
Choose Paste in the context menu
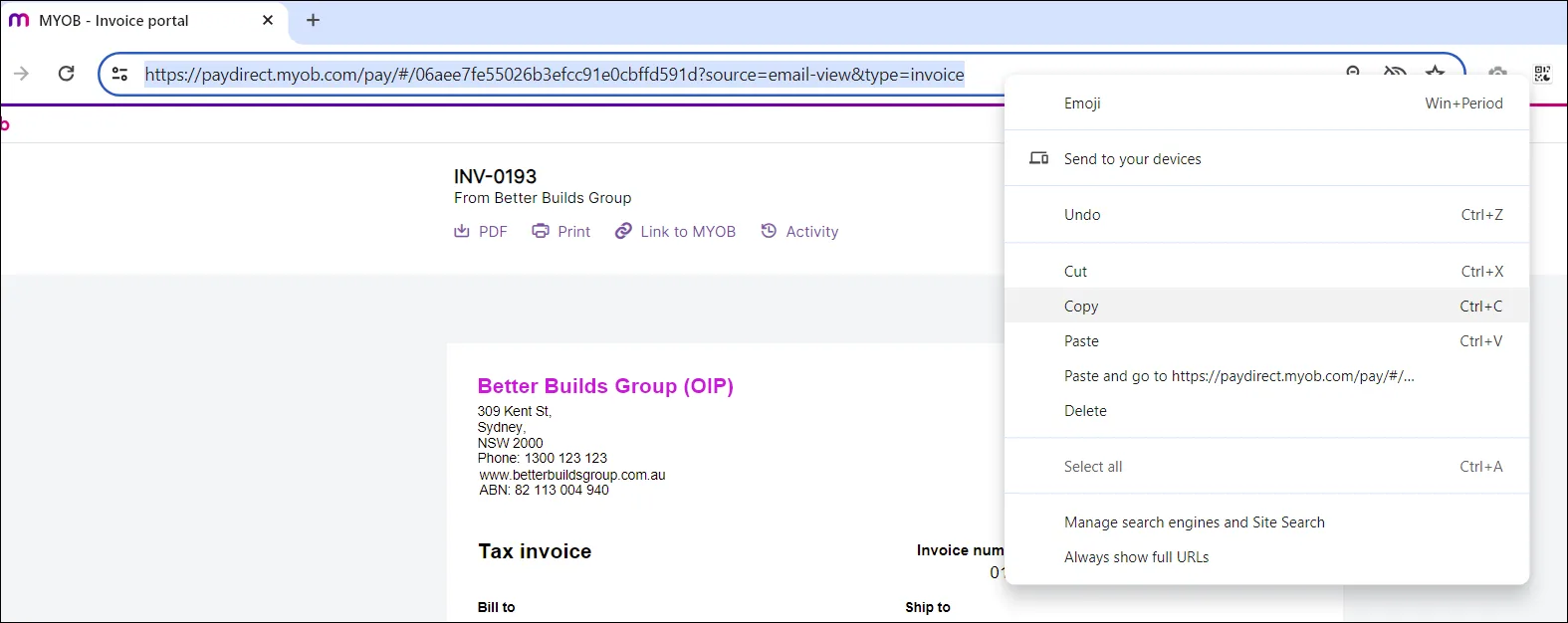1266,341
